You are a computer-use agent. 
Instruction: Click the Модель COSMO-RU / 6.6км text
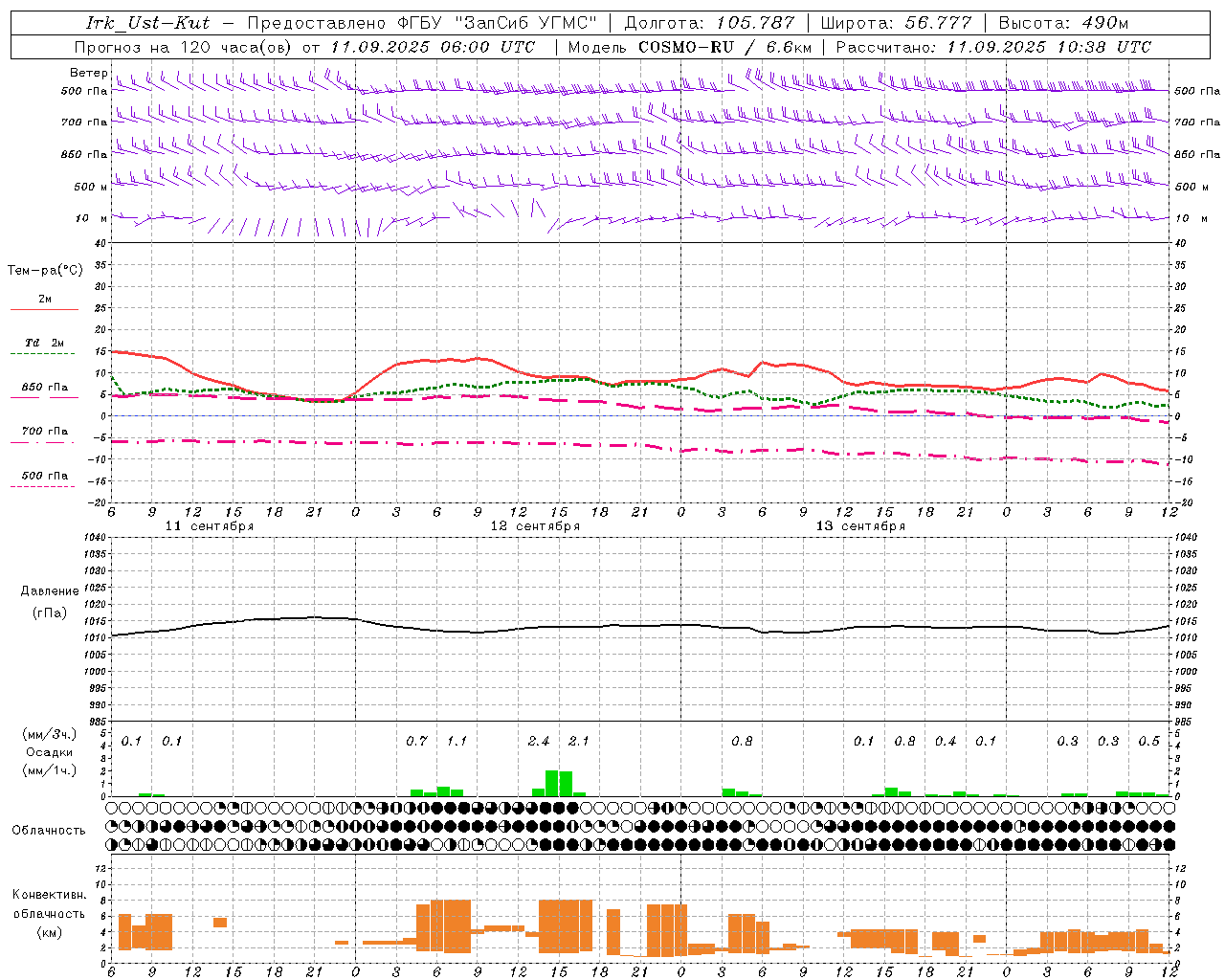click(x=690, y=46)
